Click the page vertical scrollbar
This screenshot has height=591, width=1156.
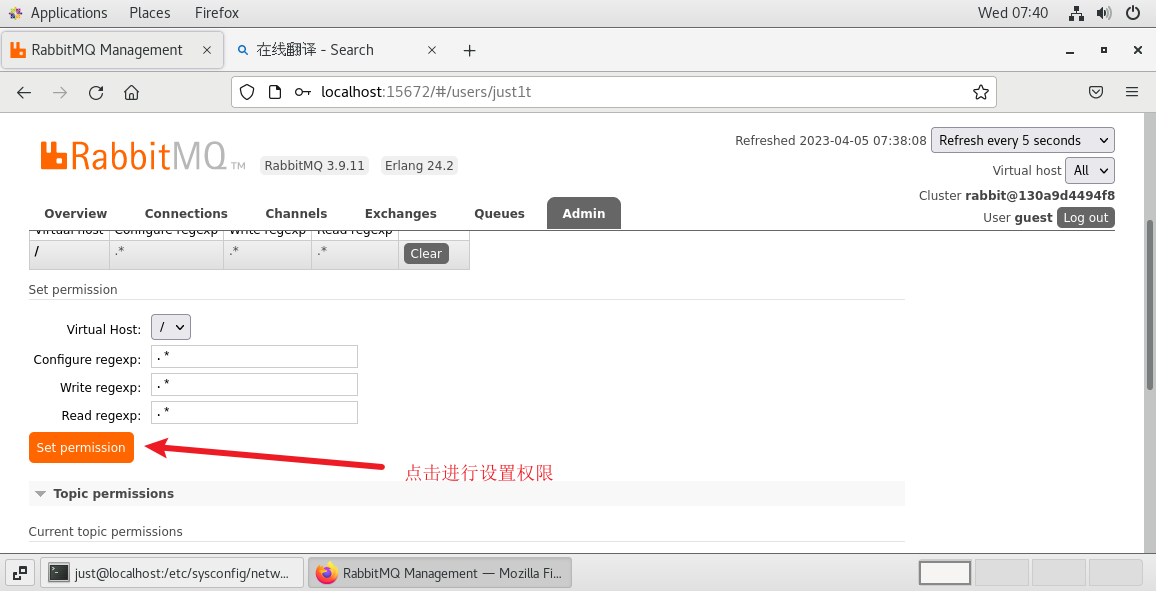coord(1150,305)
